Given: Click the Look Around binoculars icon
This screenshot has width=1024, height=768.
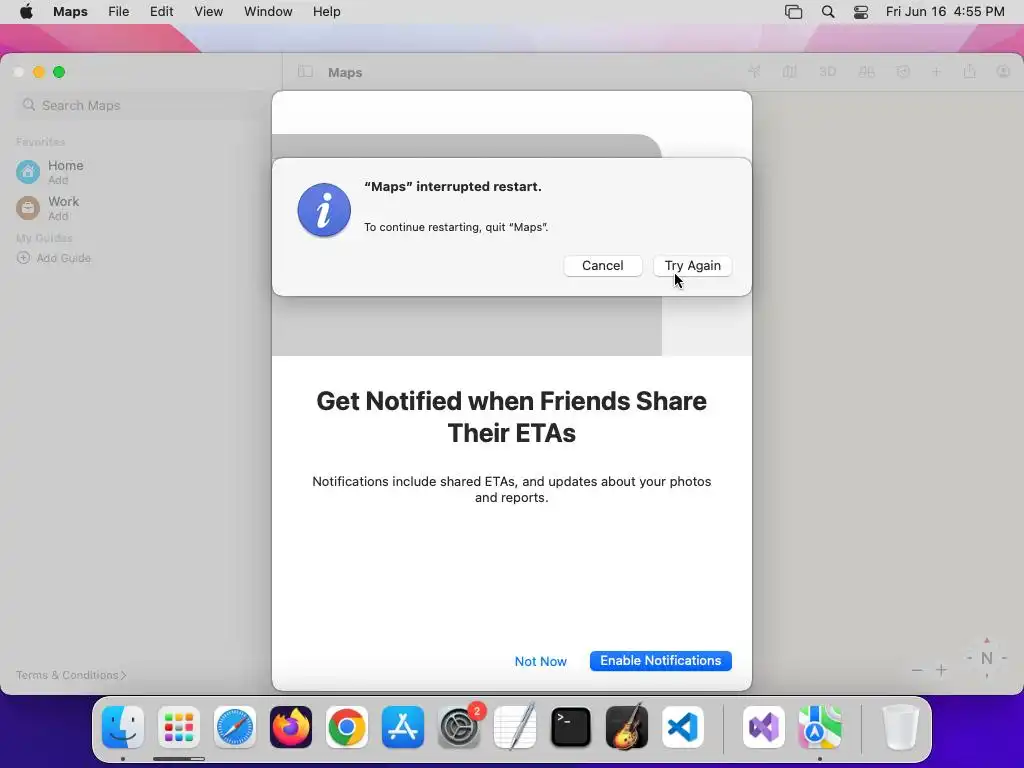Looking at the screenshot, I should coord(867,72).
